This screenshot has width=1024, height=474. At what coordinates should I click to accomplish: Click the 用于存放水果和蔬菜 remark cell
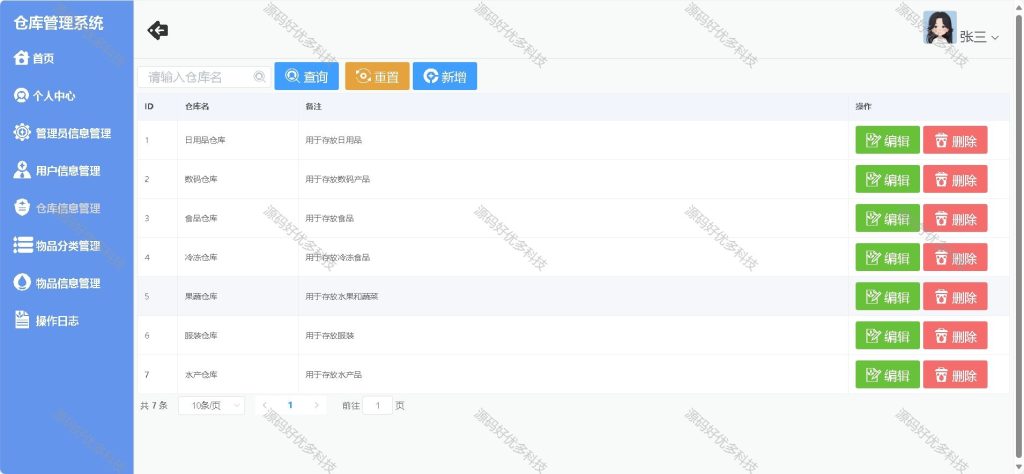coord(573,296)
